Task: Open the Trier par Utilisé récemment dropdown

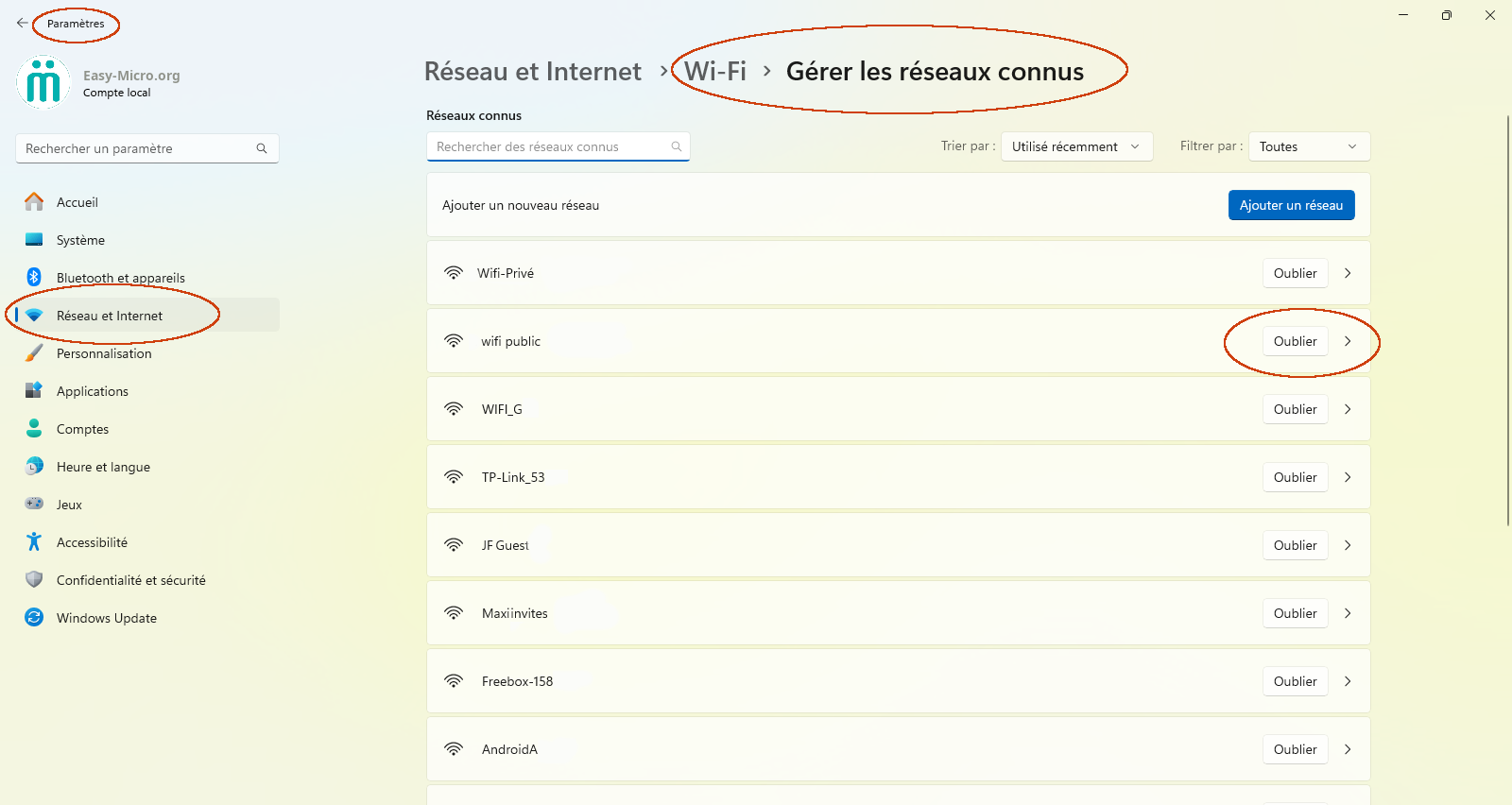Action: tap(1077, 146)
